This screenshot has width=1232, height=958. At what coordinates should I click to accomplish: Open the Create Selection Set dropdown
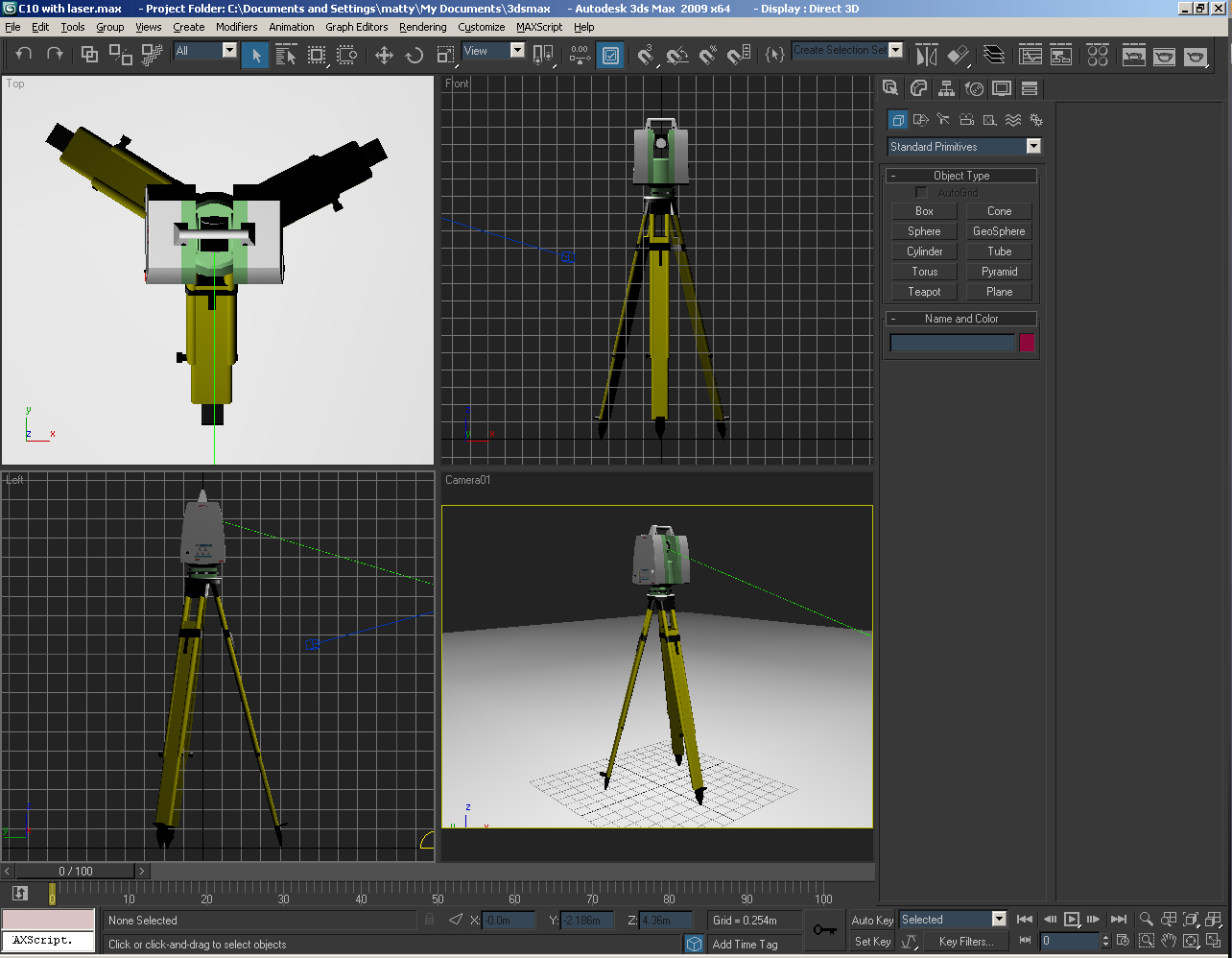point(896,50)
